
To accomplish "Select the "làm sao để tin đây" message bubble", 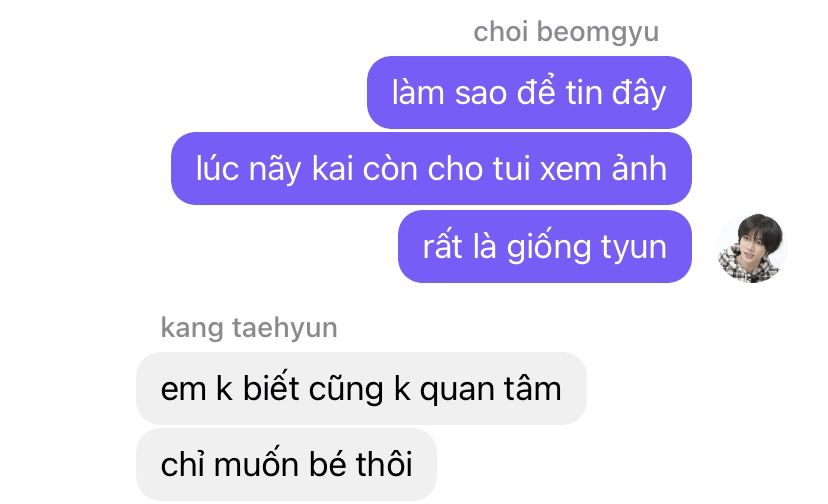I will pos(529,92).
